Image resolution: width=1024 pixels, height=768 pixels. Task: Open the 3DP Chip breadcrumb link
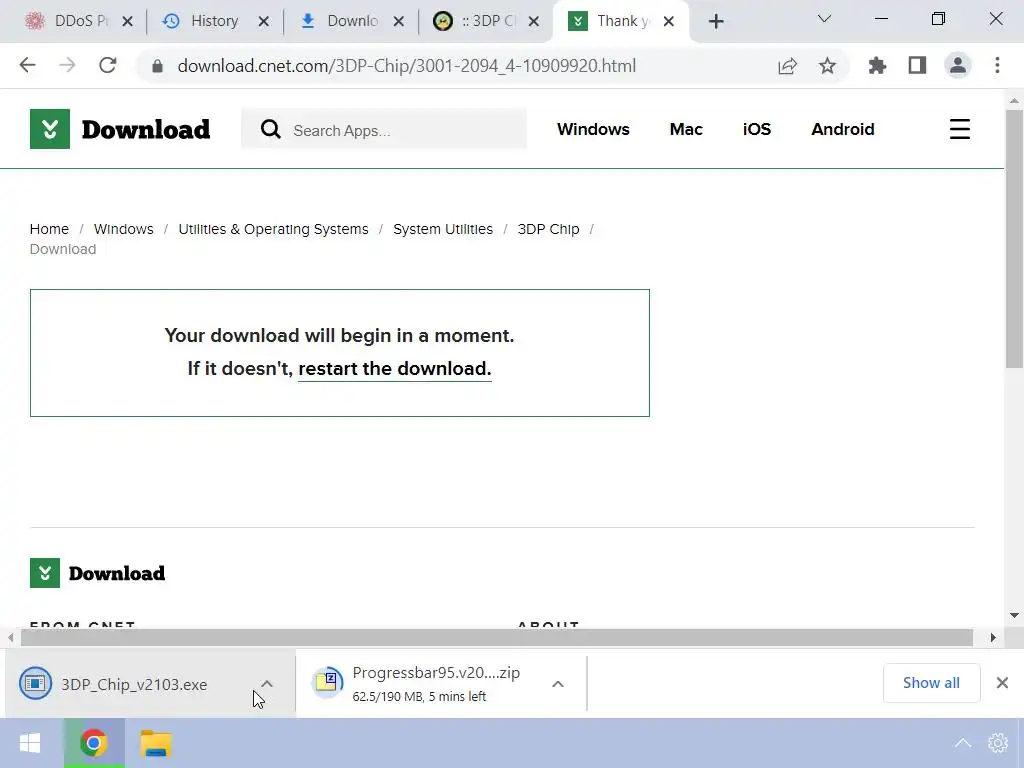[549, 229]
